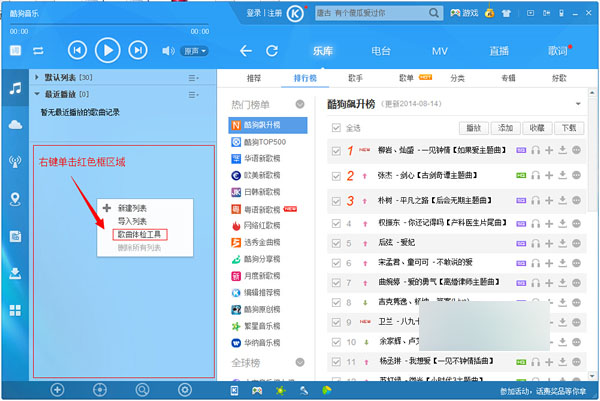This screenshot has height=401, width=600.
Task: Download 后弦 爱妃 with download icon
Action: 562,243
